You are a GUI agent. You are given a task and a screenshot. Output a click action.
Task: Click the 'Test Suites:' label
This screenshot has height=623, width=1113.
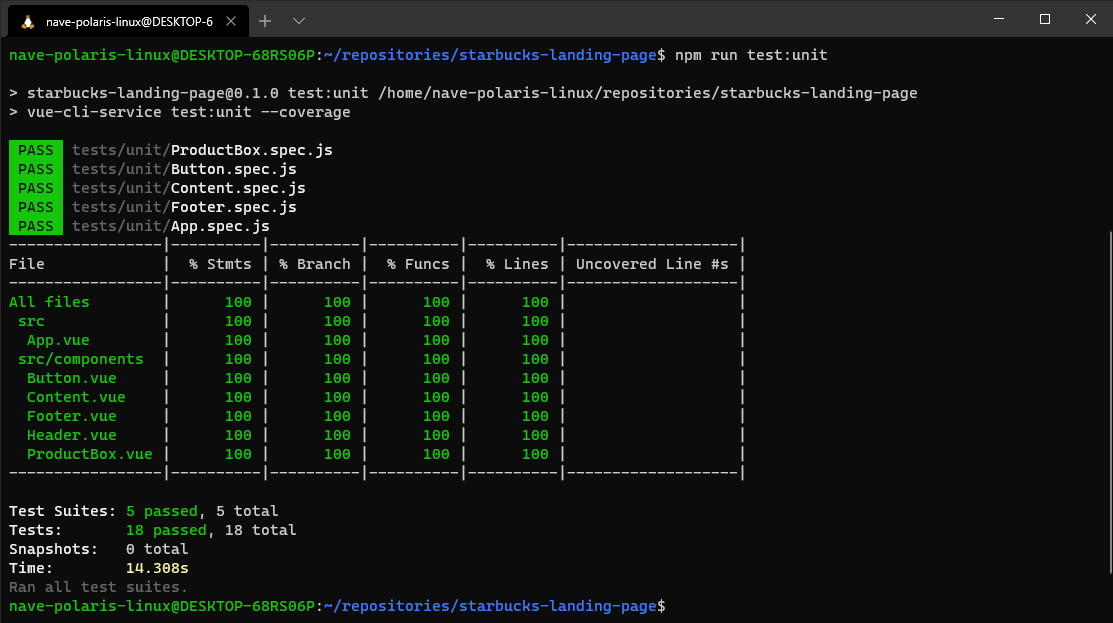point(62,511)
